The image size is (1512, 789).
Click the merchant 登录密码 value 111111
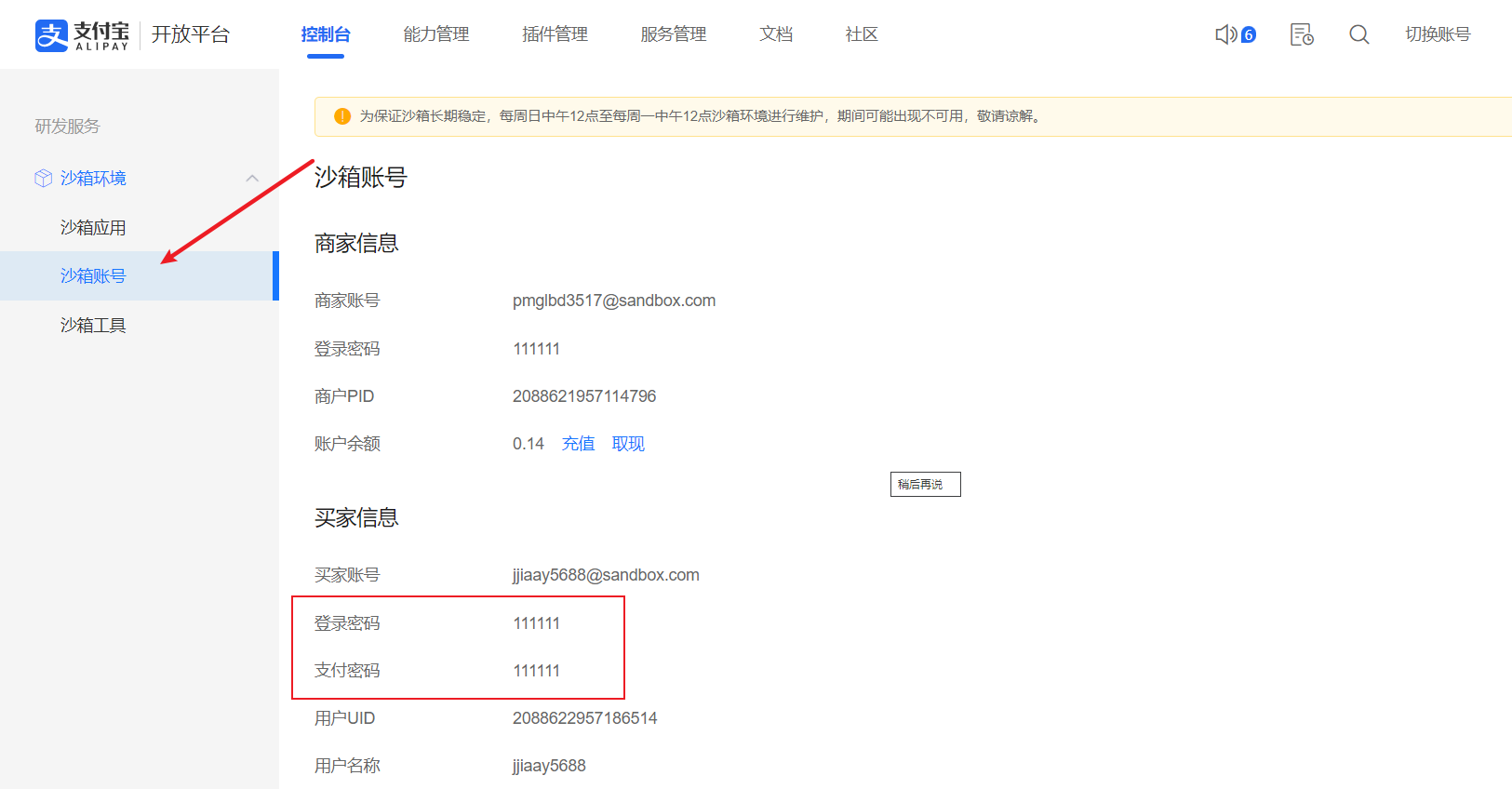(x=537, y=349)
